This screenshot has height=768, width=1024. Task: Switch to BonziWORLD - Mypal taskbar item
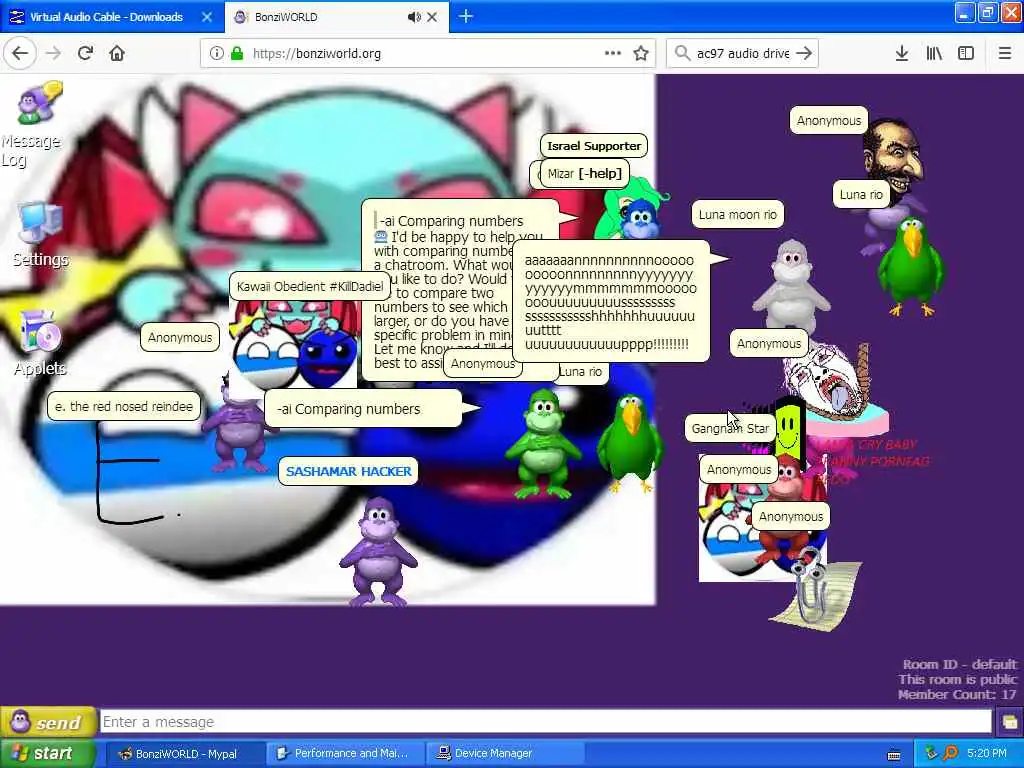185,754
